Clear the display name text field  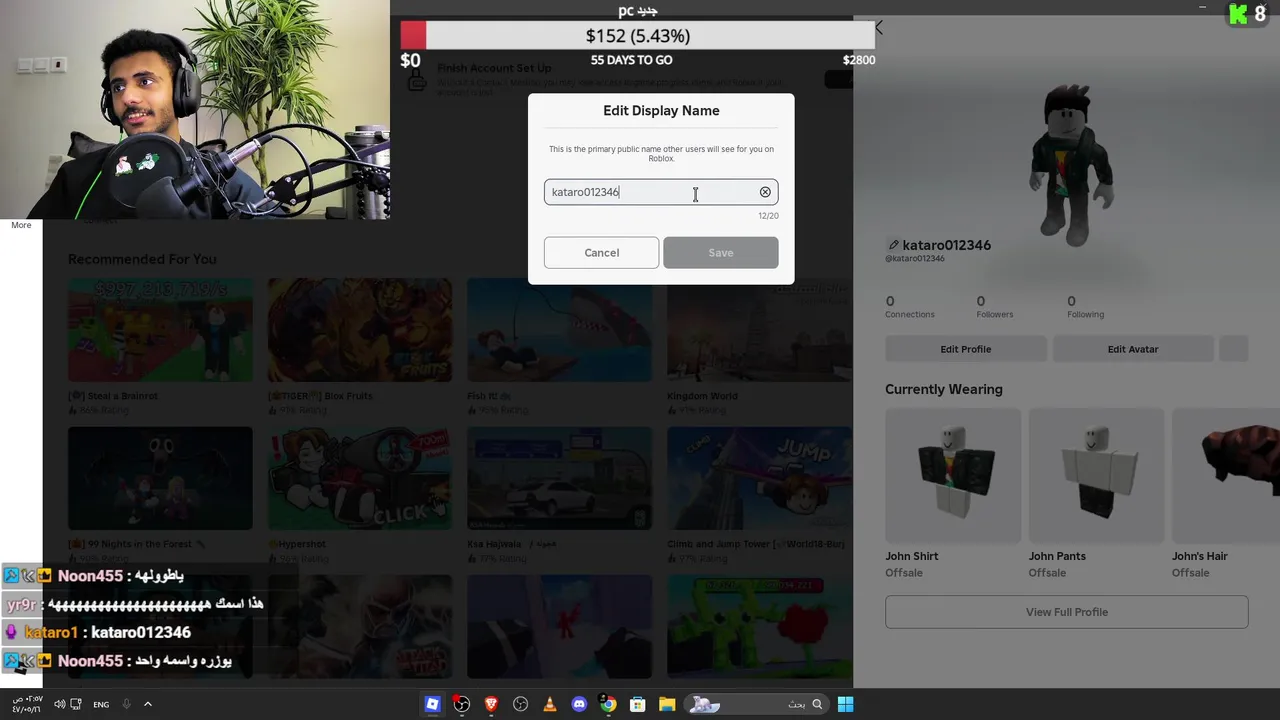(x=765, y=192)
